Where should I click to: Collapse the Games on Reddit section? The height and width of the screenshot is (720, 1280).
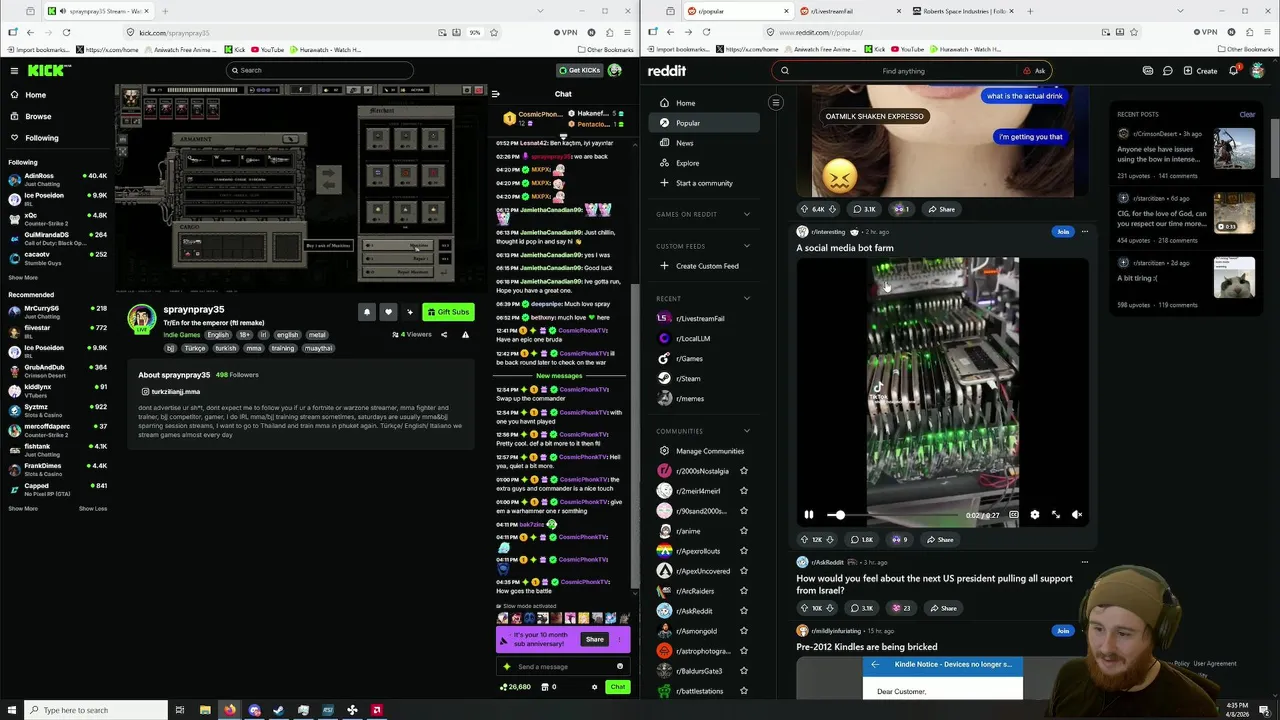(746, 214)
